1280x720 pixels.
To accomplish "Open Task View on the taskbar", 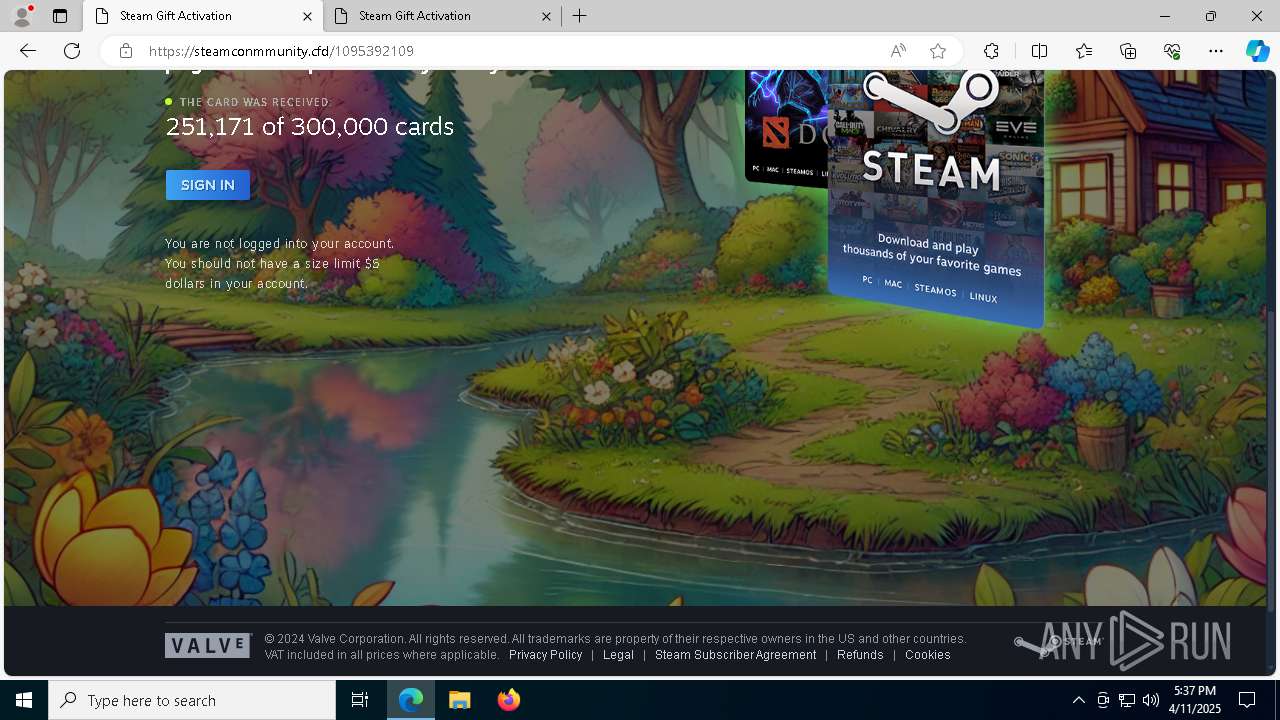I will coord(360,700).
